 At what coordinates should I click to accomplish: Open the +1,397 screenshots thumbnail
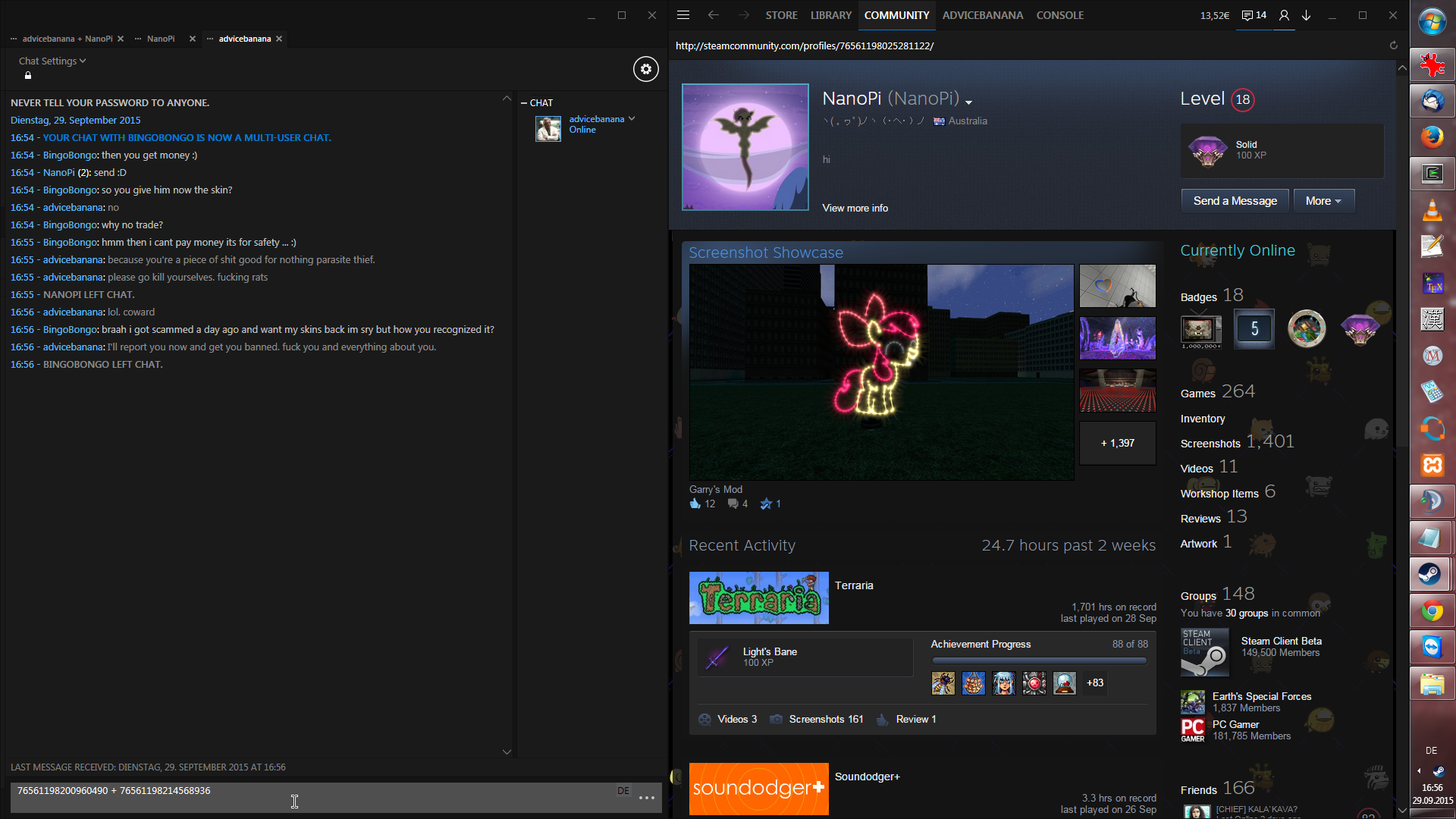(x=1117, y=443)
